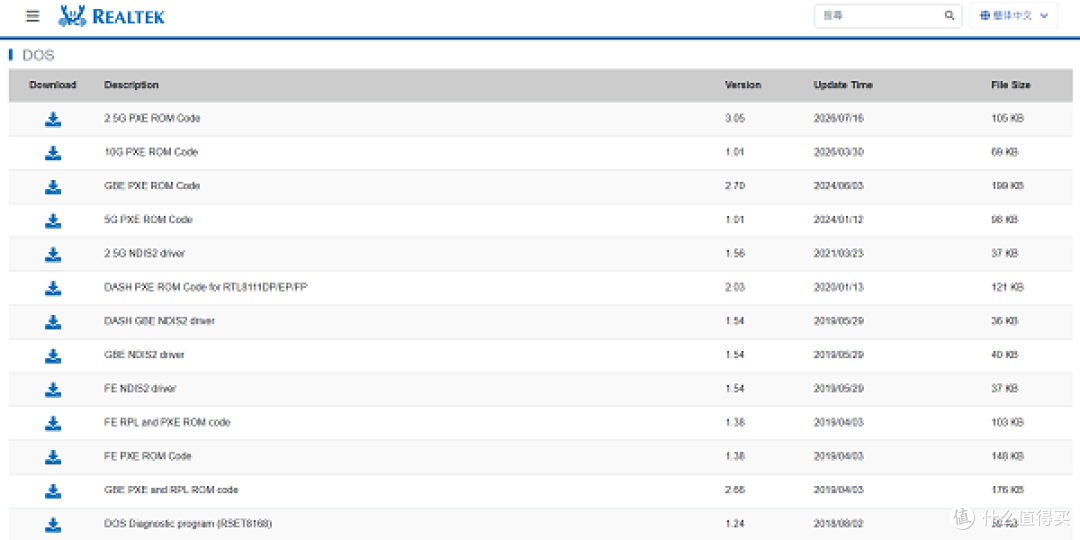Download GBE PXE and RPL ROM code
Image resolution: width=1080 pixels, height=540 pixels.
(53, 490)
